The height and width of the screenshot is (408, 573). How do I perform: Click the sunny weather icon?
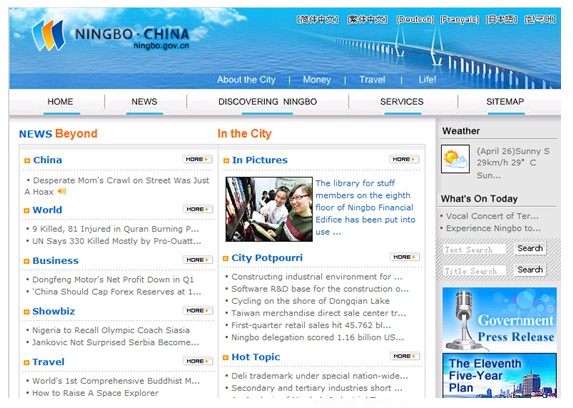[x=455, y=159]
